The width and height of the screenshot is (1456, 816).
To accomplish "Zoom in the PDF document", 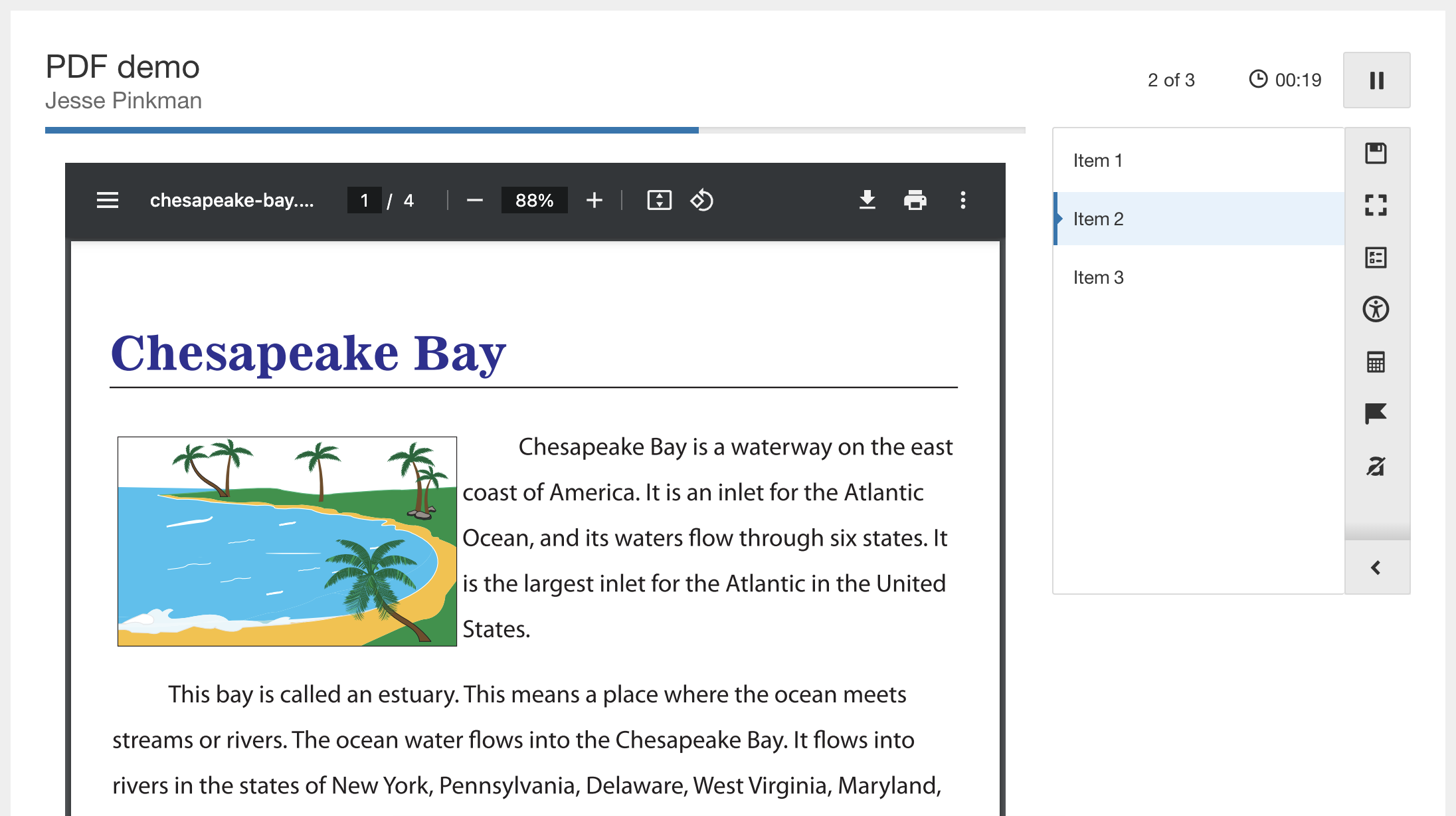I will (594, 200).
